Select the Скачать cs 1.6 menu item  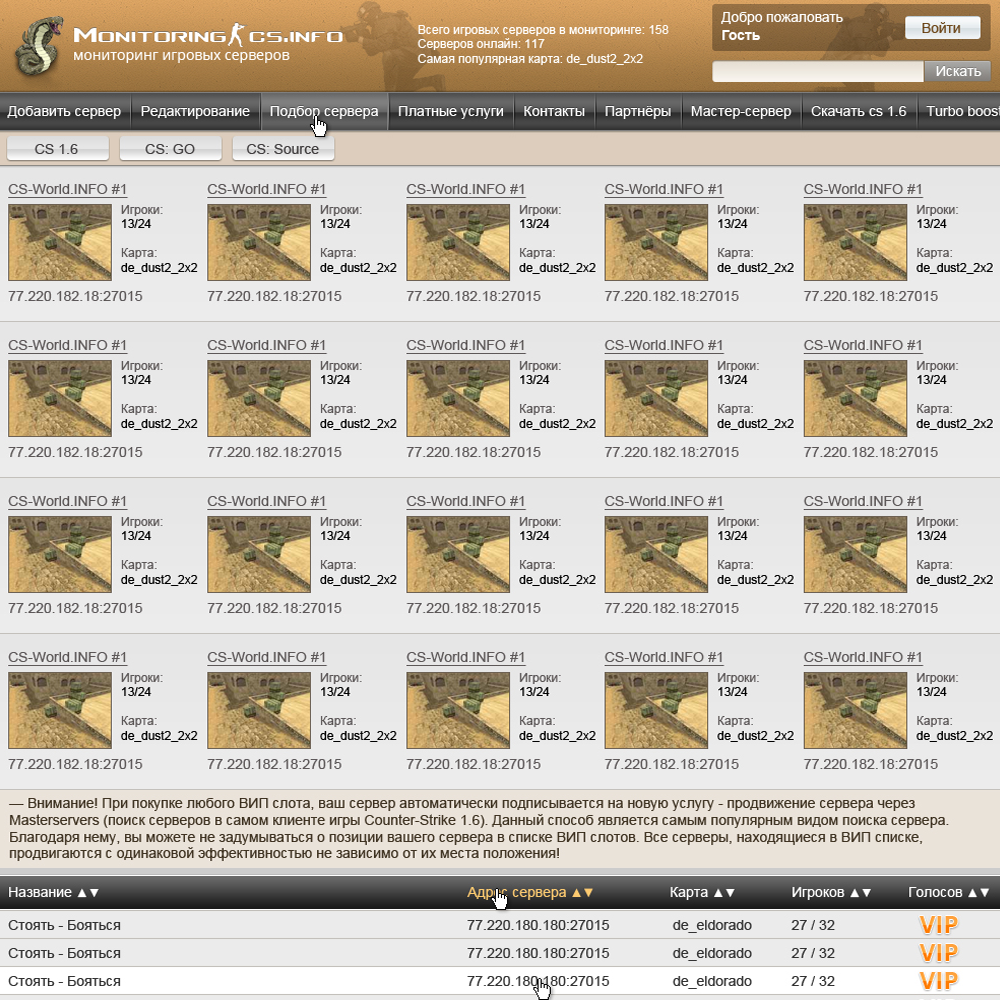tap(858, 111)
